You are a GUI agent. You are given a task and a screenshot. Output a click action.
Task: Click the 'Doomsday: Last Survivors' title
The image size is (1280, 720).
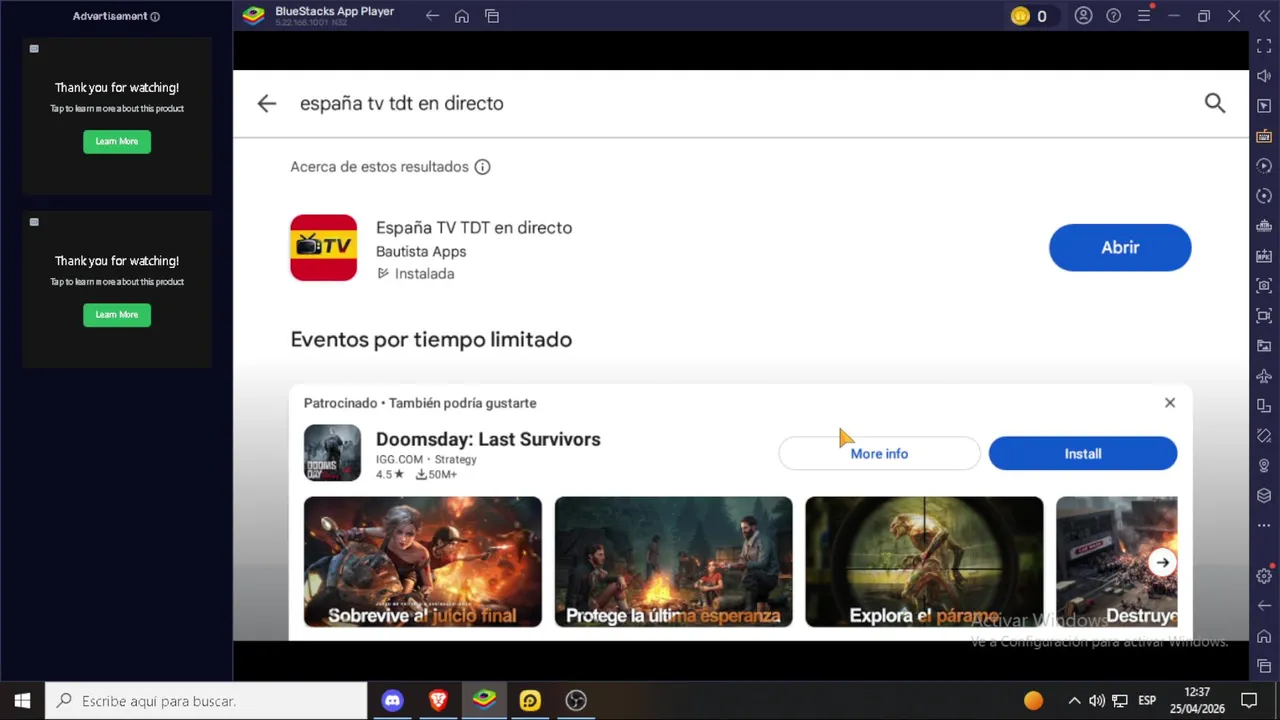tap(488, 439)
